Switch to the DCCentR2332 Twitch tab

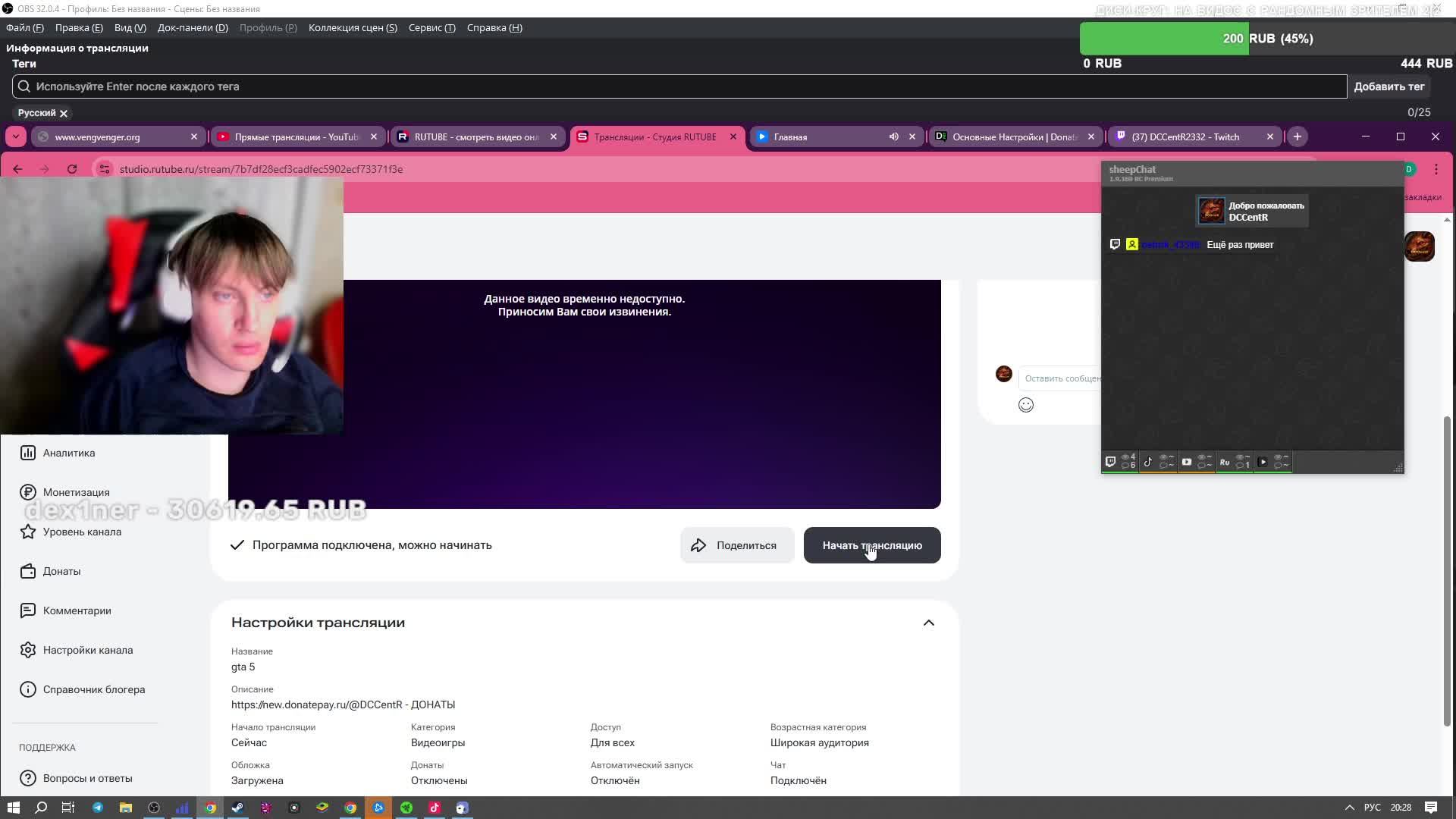(x=1185, y=136)
